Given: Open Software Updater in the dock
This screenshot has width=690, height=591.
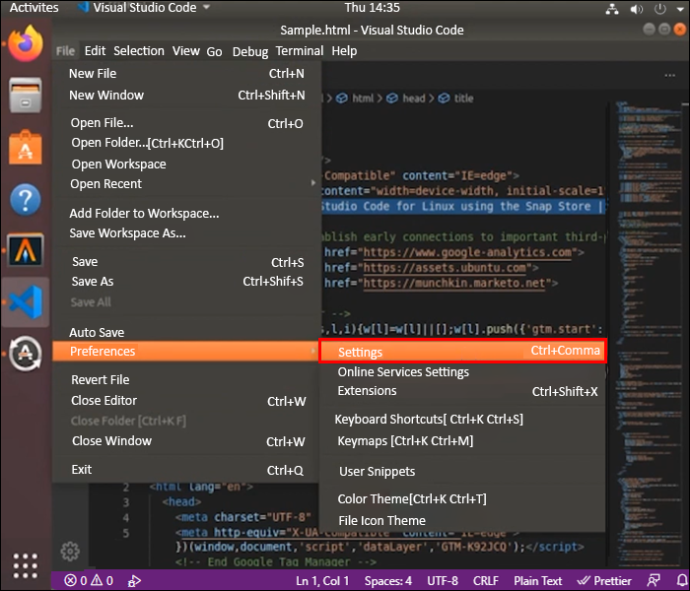Looking at the screenshot, I should pos(26,354).
